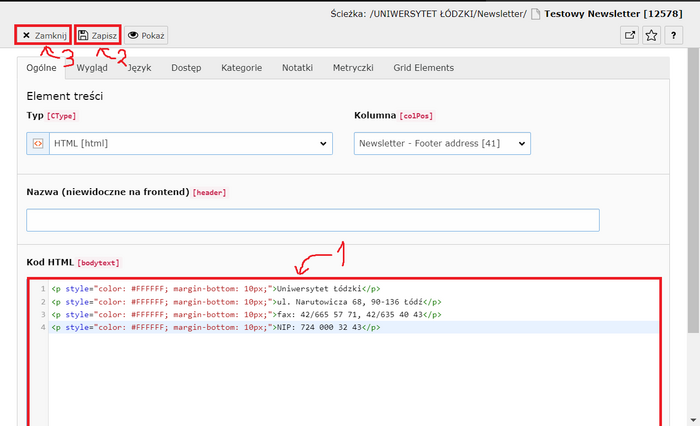Open the Kolumna dropdown for Footer address

(442, 144)
